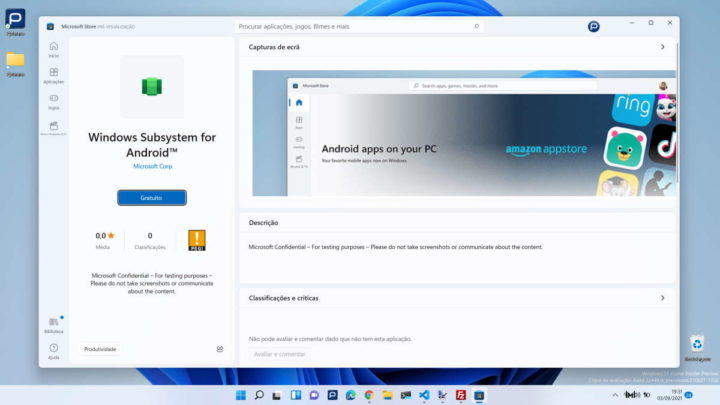Click the Store search input field
720x405 pixels.
point(358,26)
